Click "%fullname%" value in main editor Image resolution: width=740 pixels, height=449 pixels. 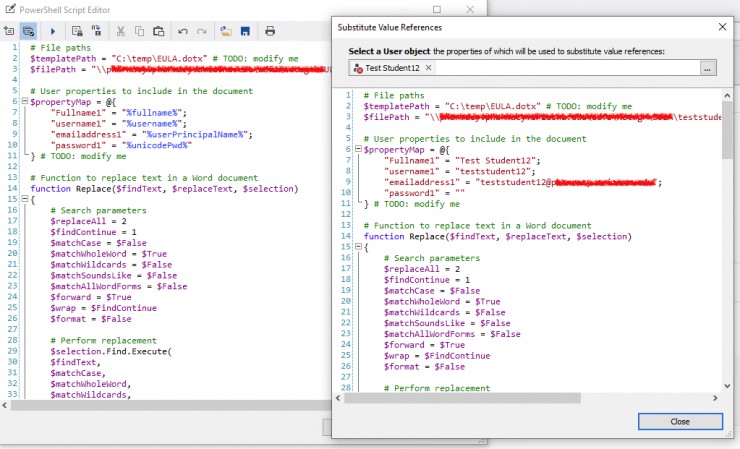(x=151, y=113)
